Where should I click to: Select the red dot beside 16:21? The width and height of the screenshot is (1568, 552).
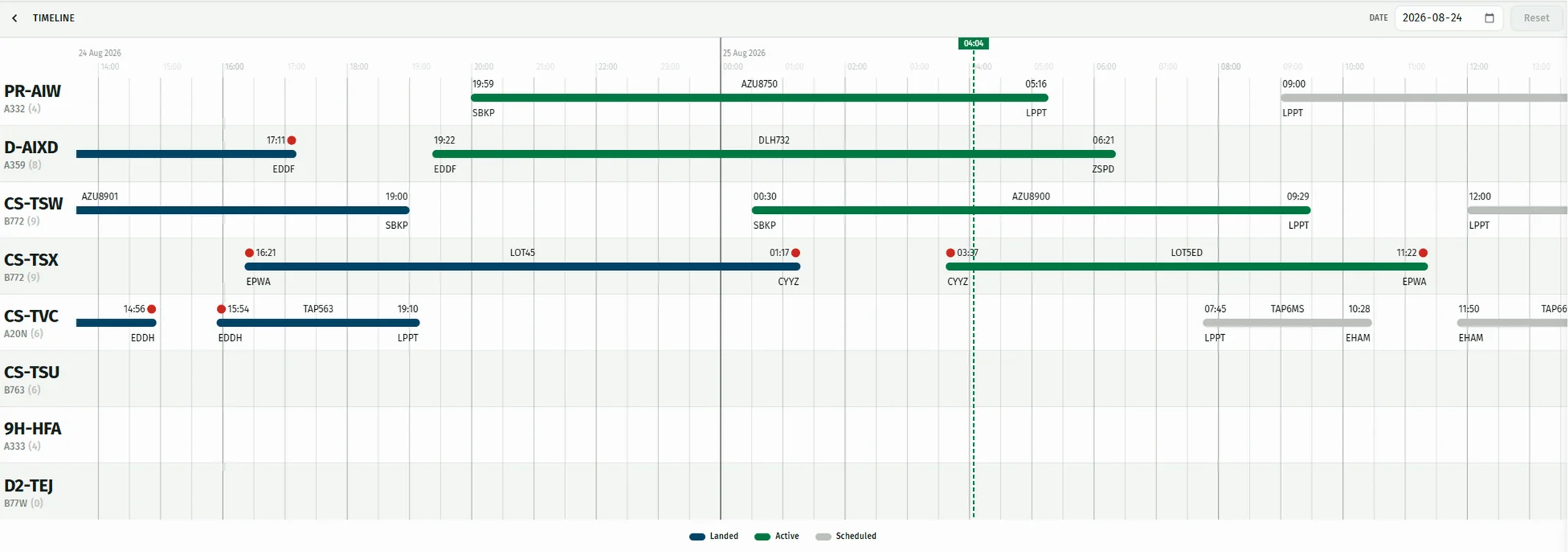pos(249,252)
